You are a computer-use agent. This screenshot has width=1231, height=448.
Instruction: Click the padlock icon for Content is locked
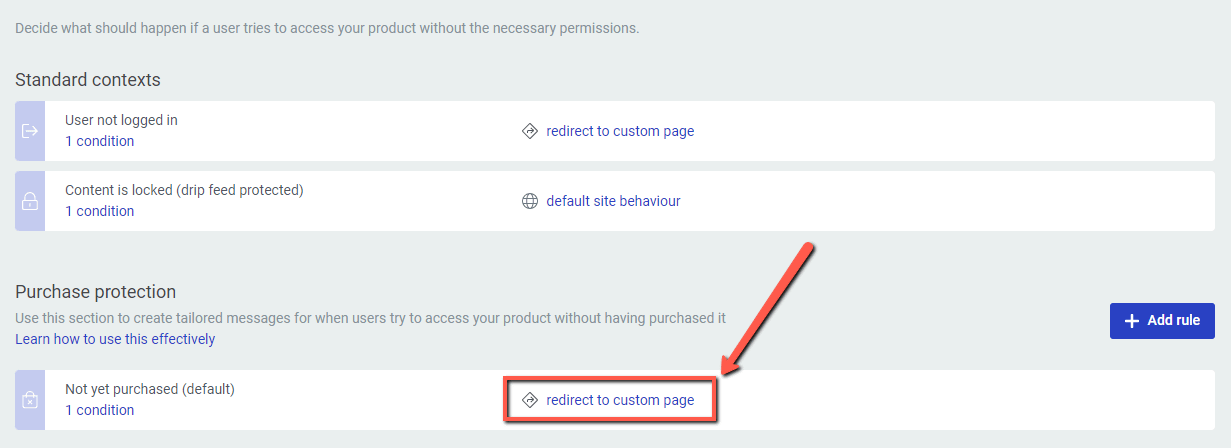coord(30,201)
